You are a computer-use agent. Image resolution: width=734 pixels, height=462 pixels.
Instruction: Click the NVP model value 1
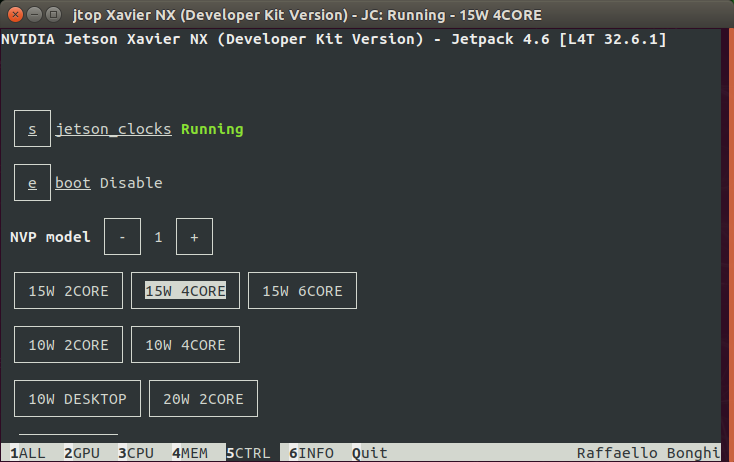[x=158, y=237]
